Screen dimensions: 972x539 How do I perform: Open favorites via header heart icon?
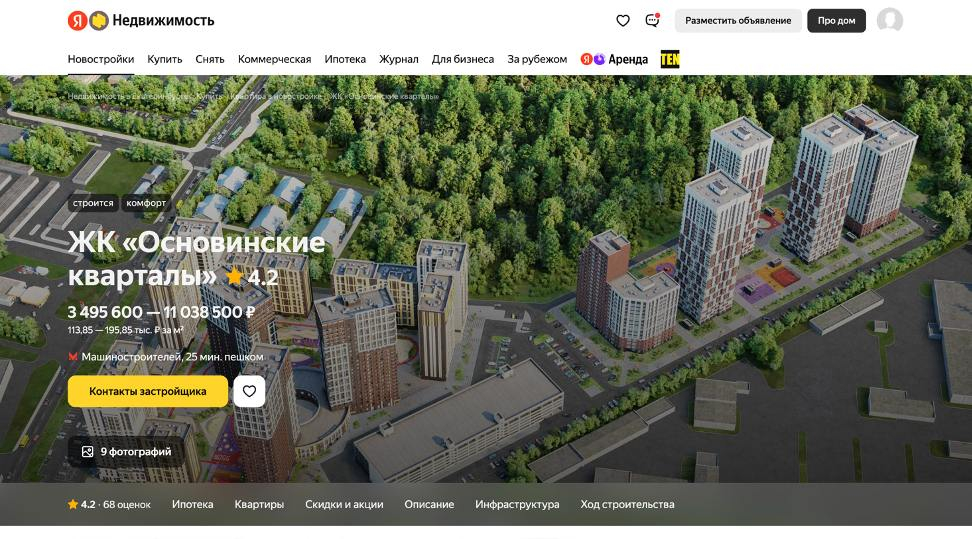(623, 20)
